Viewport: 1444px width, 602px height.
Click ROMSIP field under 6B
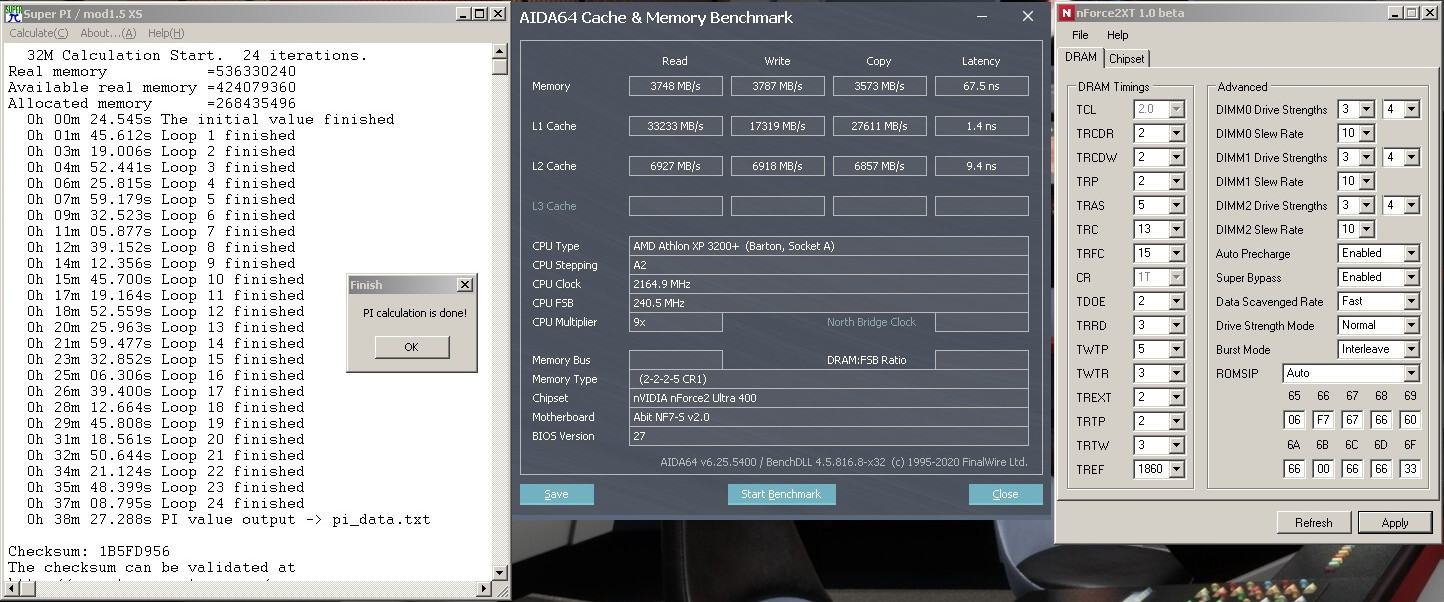1323,468
